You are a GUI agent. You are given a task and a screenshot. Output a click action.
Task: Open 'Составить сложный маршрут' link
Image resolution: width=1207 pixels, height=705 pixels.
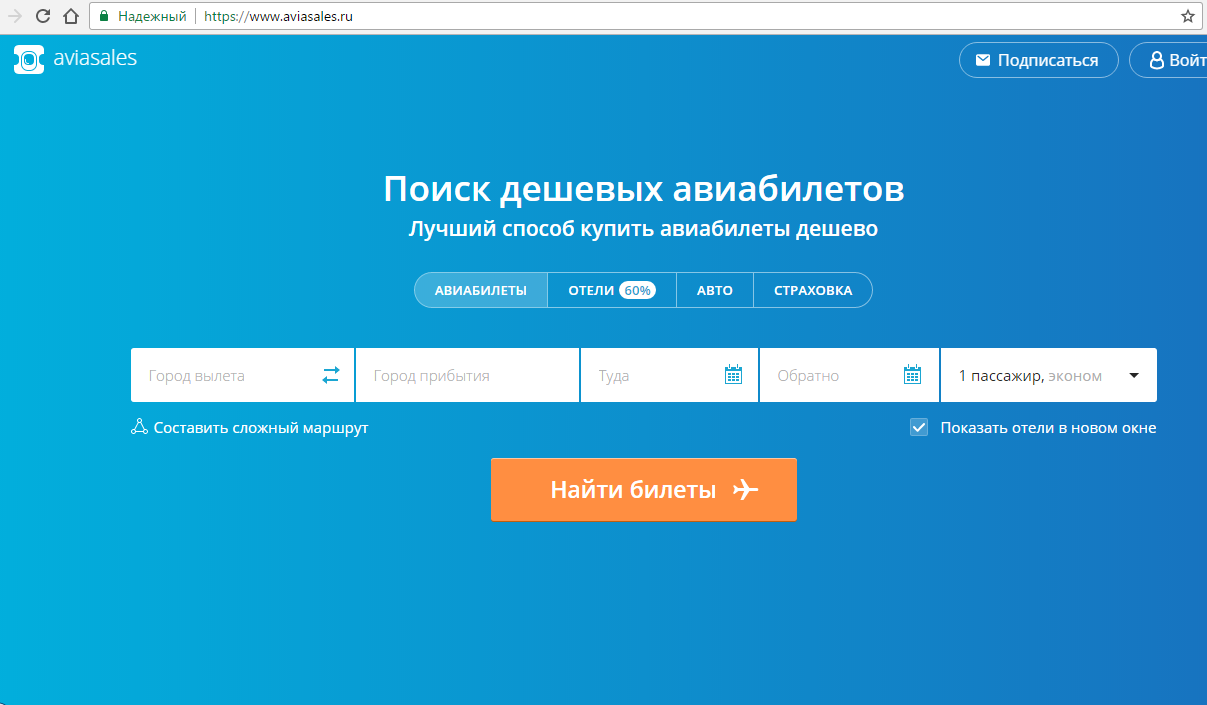point(260,428)
